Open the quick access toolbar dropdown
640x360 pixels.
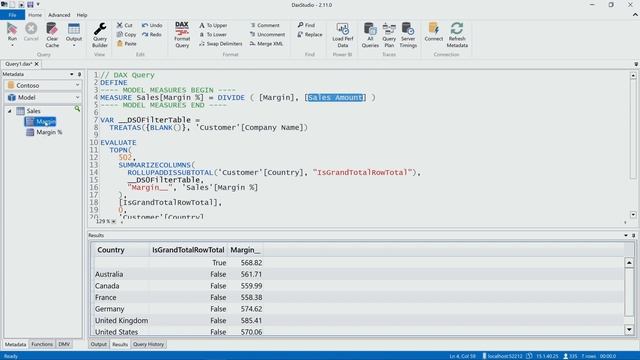[38, 4]
